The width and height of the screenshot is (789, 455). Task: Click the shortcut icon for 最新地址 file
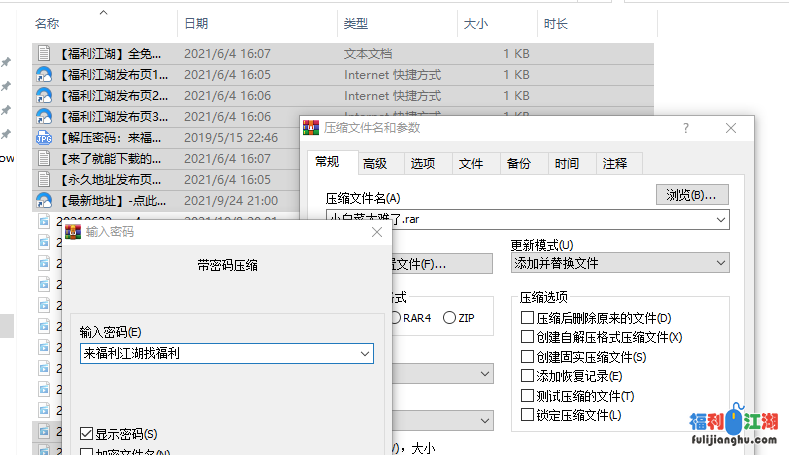point(44,200)
